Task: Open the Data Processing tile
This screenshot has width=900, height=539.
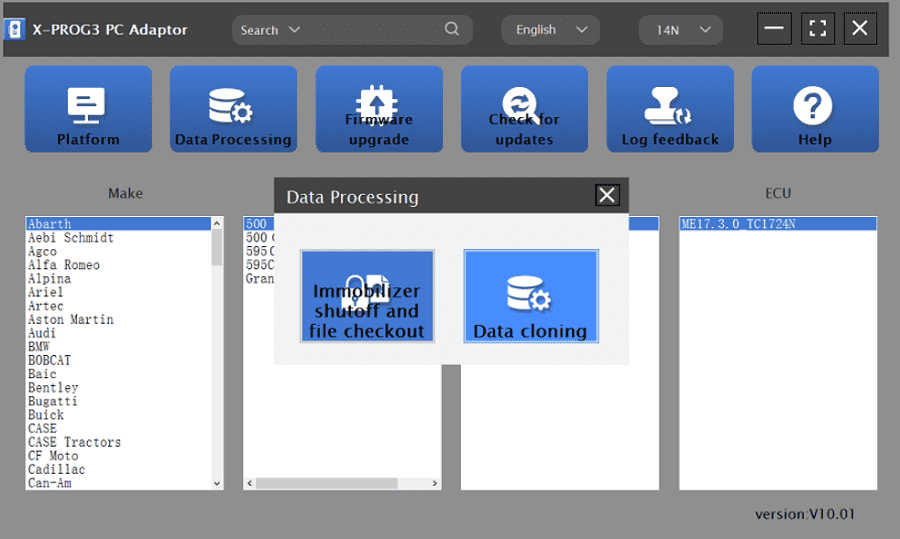Action: 234,109
